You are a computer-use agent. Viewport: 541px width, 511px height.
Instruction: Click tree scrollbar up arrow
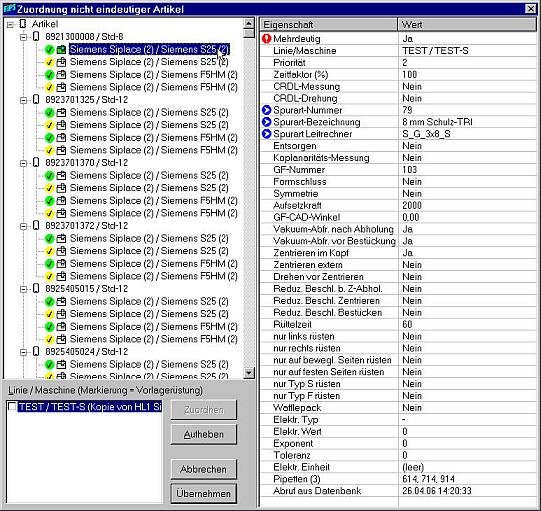[249, 23]
